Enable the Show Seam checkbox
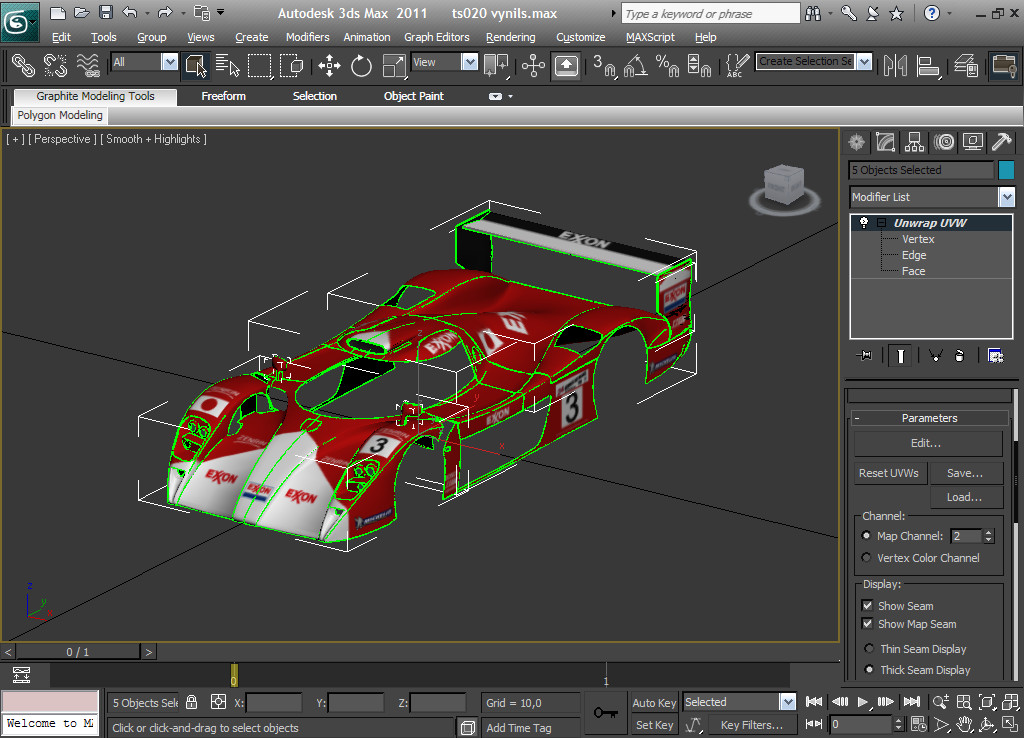 coord(867,605)
